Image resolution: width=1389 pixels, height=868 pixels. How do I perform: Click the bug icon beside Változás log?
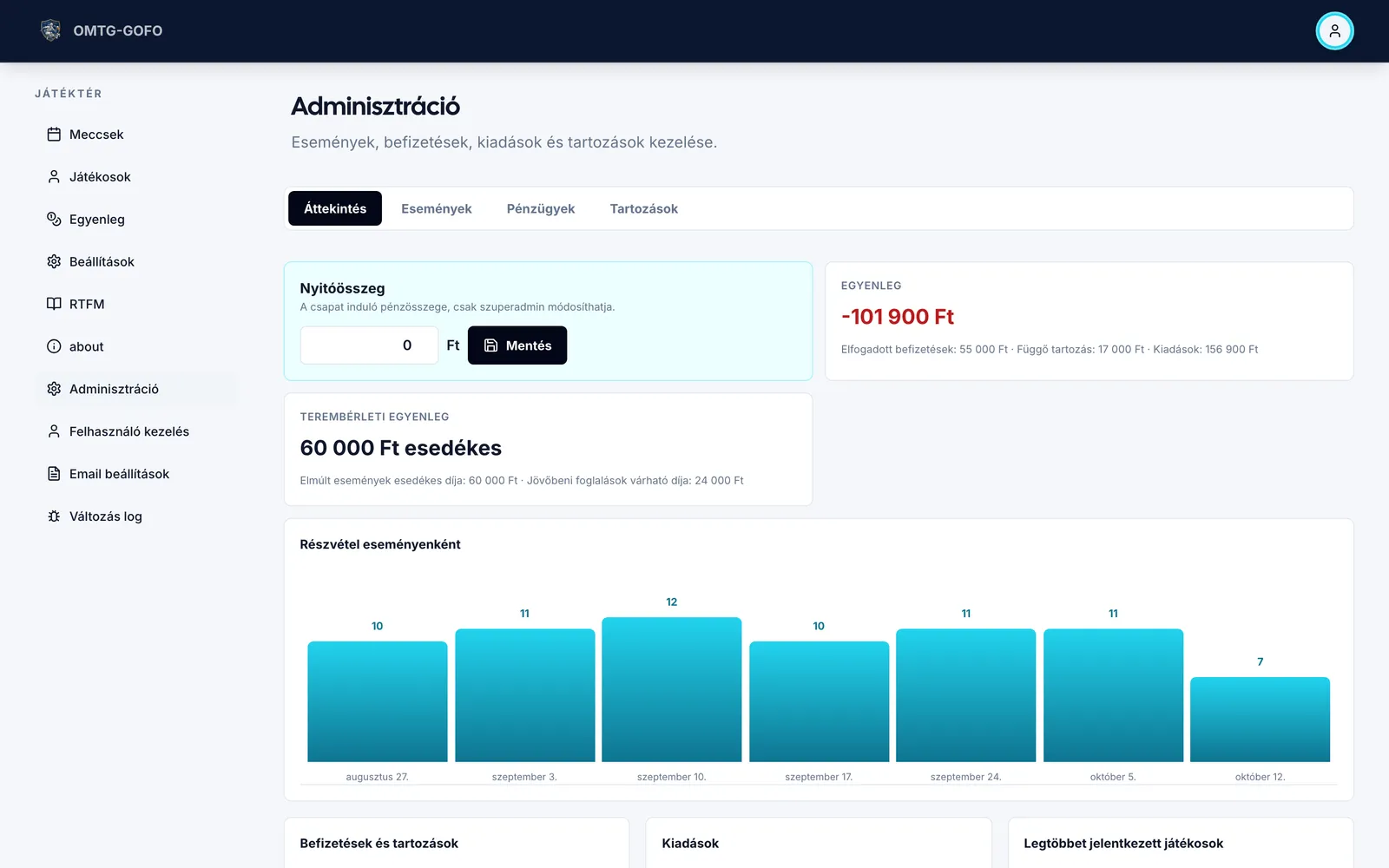point(54,516)
